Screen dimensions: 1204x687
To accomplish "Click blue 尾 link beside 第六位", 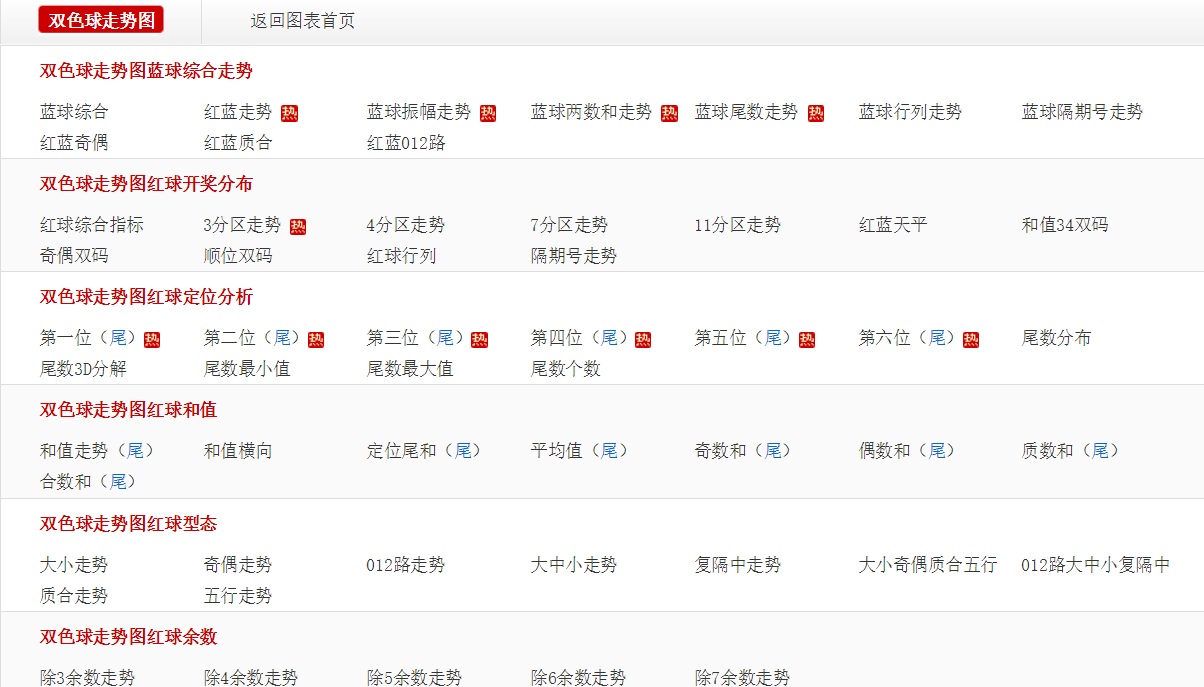I will [936, 338].
